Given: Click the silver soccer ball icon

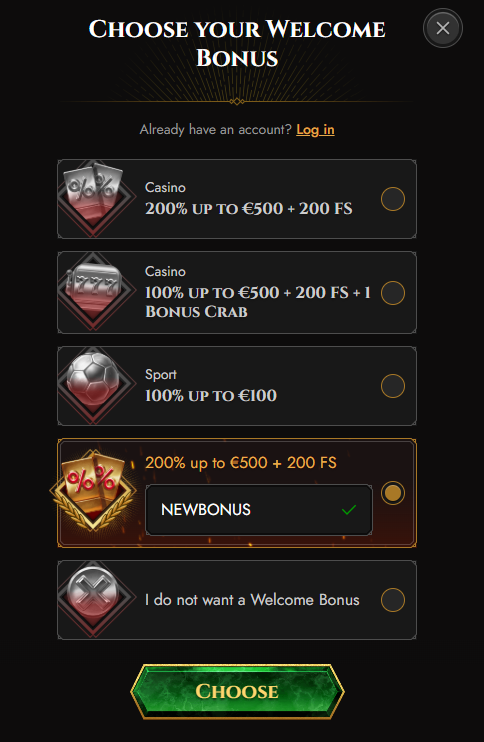Looking at the screenshot, I should click(93, 384).
